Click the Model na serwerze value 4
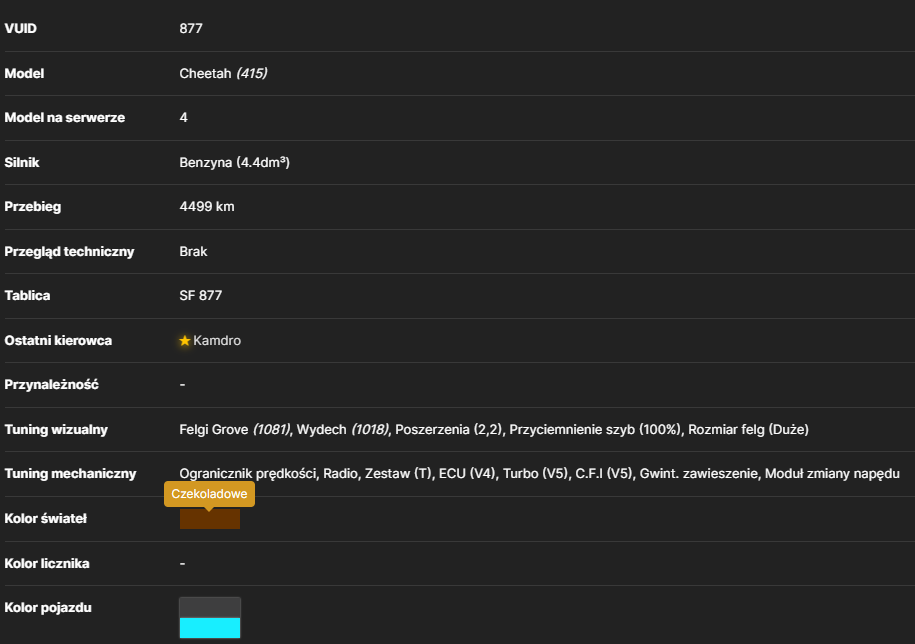 pyautogui.click(x=183, y=118)
